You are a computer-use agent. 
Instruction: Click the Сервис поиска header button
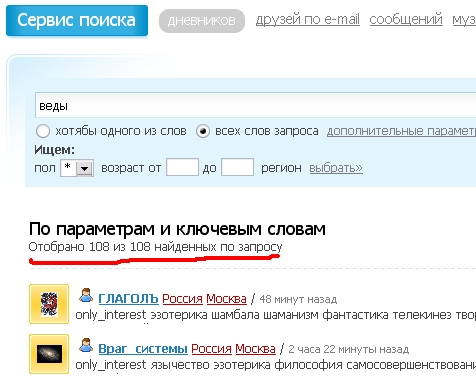point(77,20)
